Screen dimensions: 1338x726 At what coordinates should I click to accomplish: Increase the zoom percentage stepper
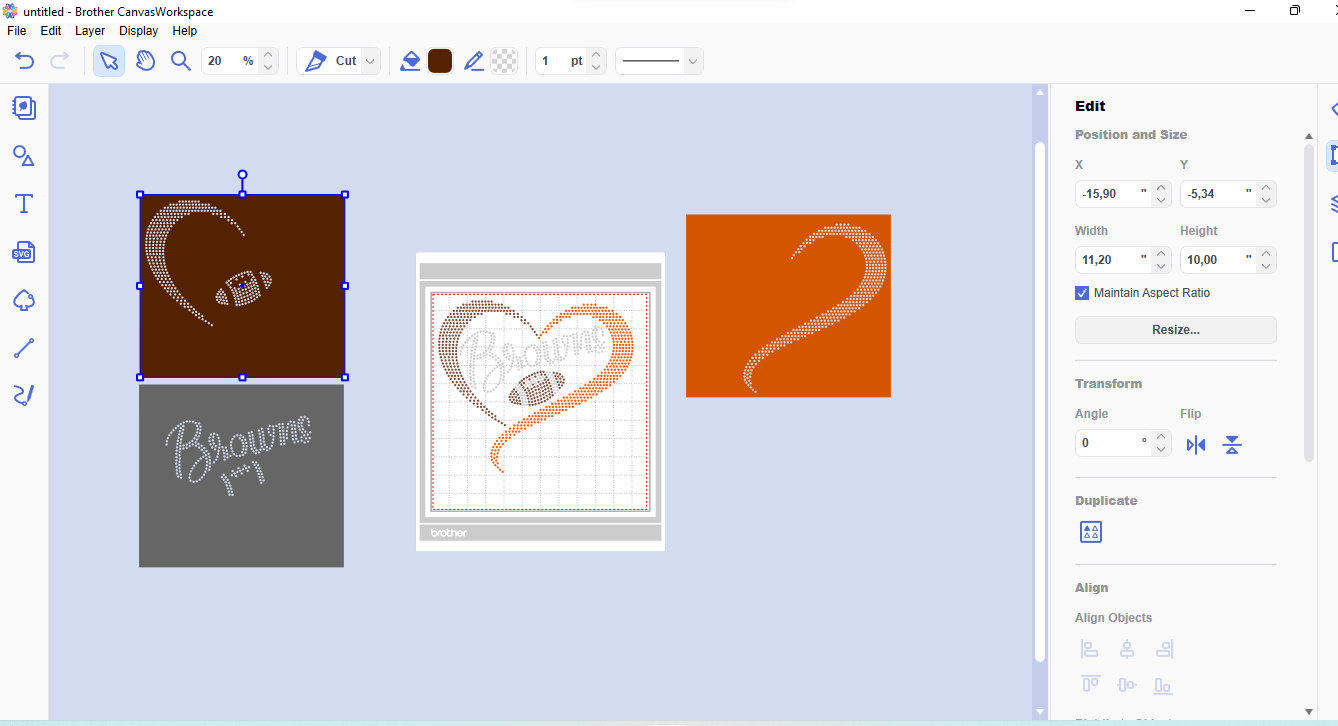pos(268,54)
